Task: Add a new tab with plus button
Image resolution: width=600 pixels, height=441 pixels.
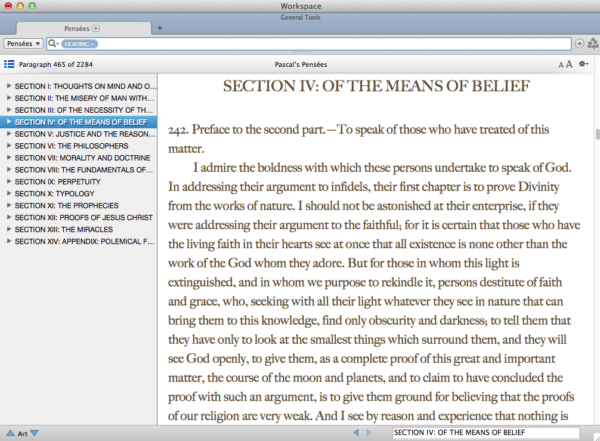Action: [x=160, y=28]
